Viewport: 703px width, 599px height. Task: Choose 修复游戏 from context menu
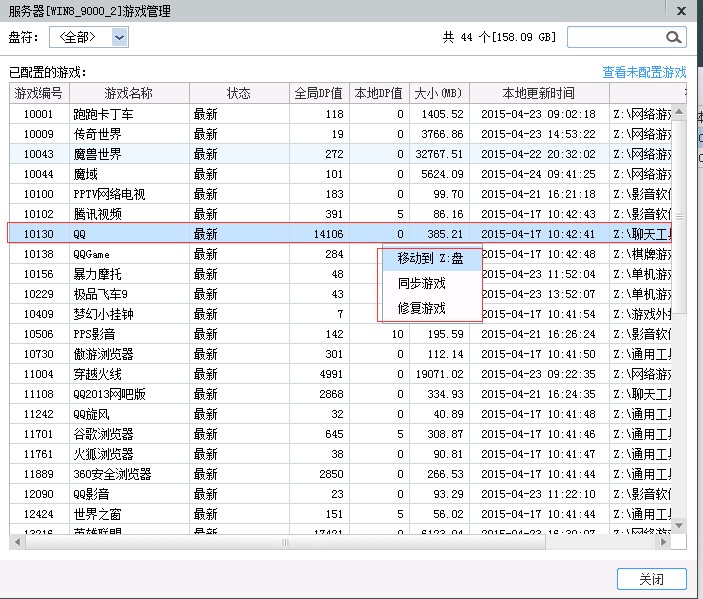tap(430, 308)
